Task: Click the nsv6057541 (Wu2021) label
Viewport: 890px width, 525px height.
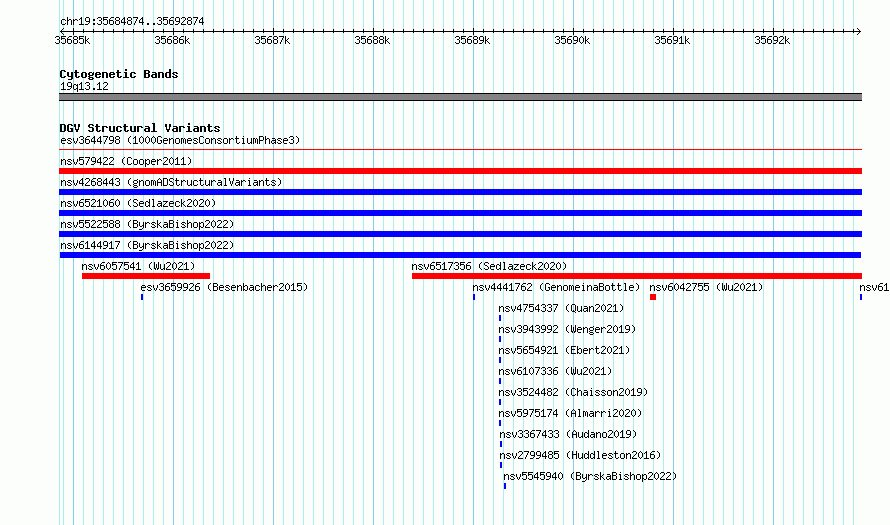Action: [x=138, y=266]
